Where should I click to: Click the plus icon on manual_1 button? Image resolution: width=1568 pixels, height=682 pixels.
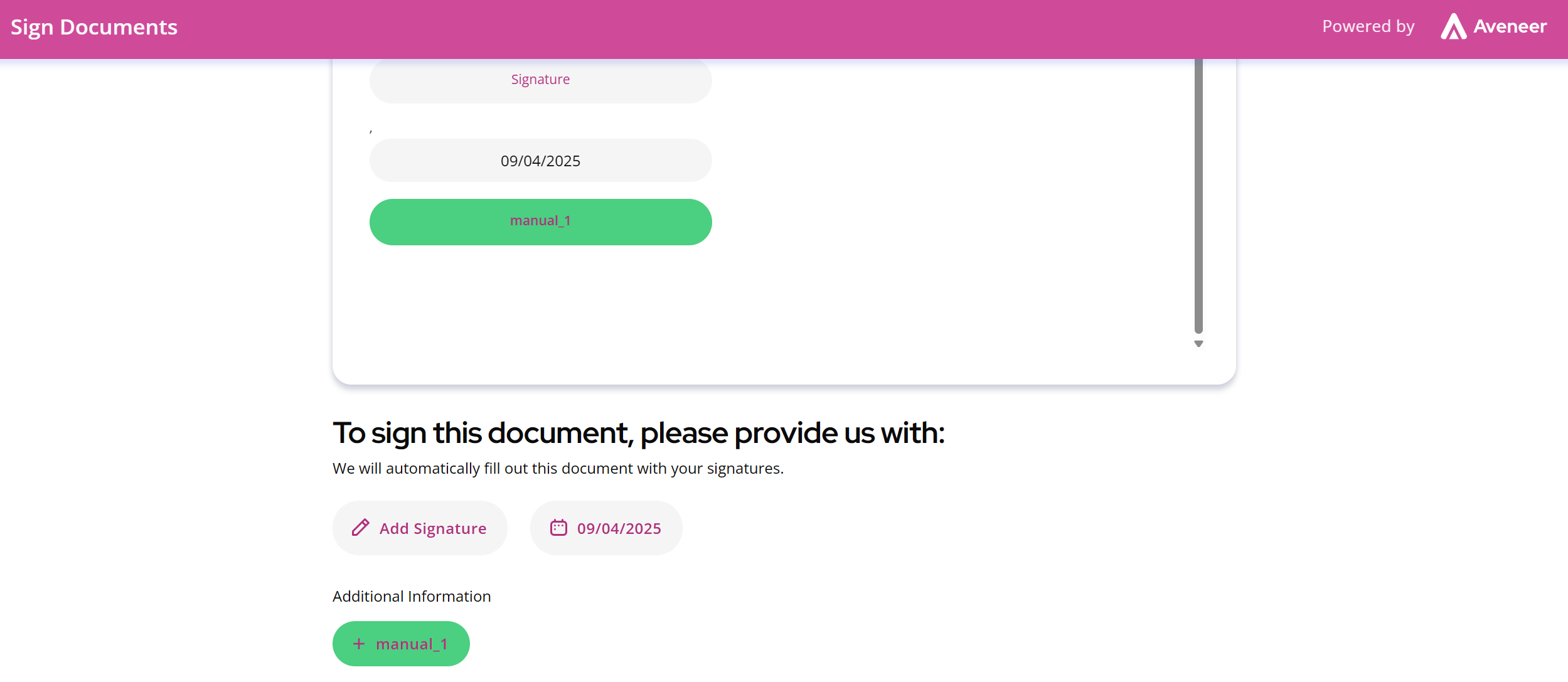(x=359, y=644)
